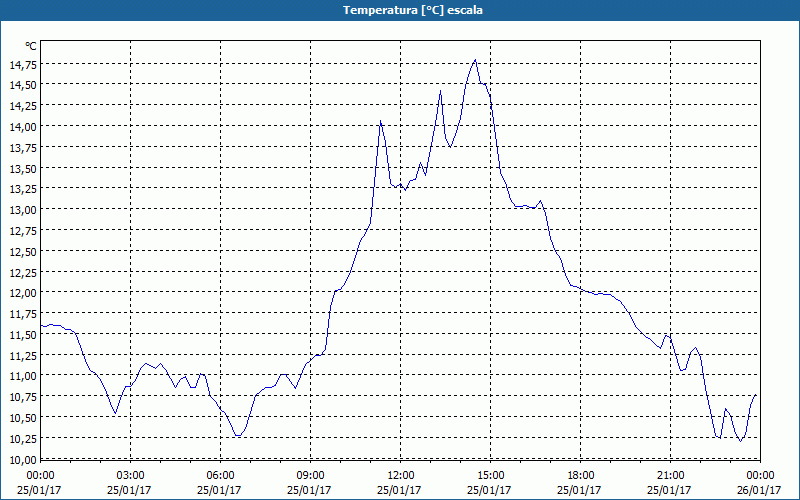The width and height of the screenshot is (800, 500).
Task: Click the 13,75 axis value
Action: click(23, 147)
